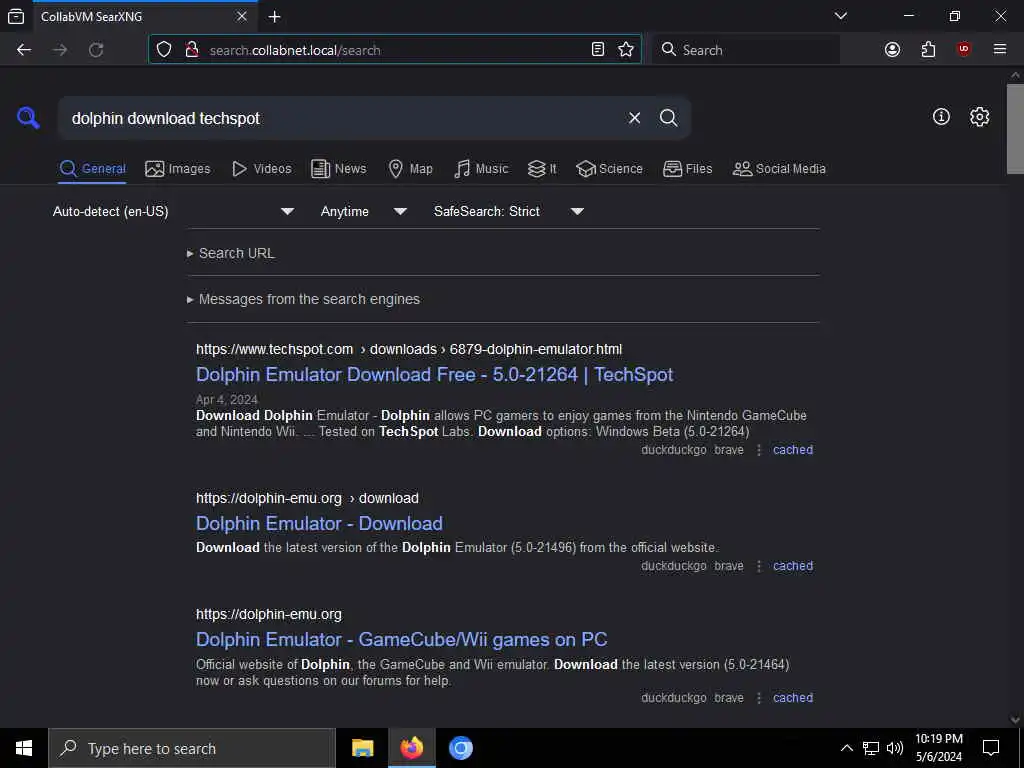Open the tracking protection shield icon
Viewport: 1024px width, 768px height.
tap(164, 50)
